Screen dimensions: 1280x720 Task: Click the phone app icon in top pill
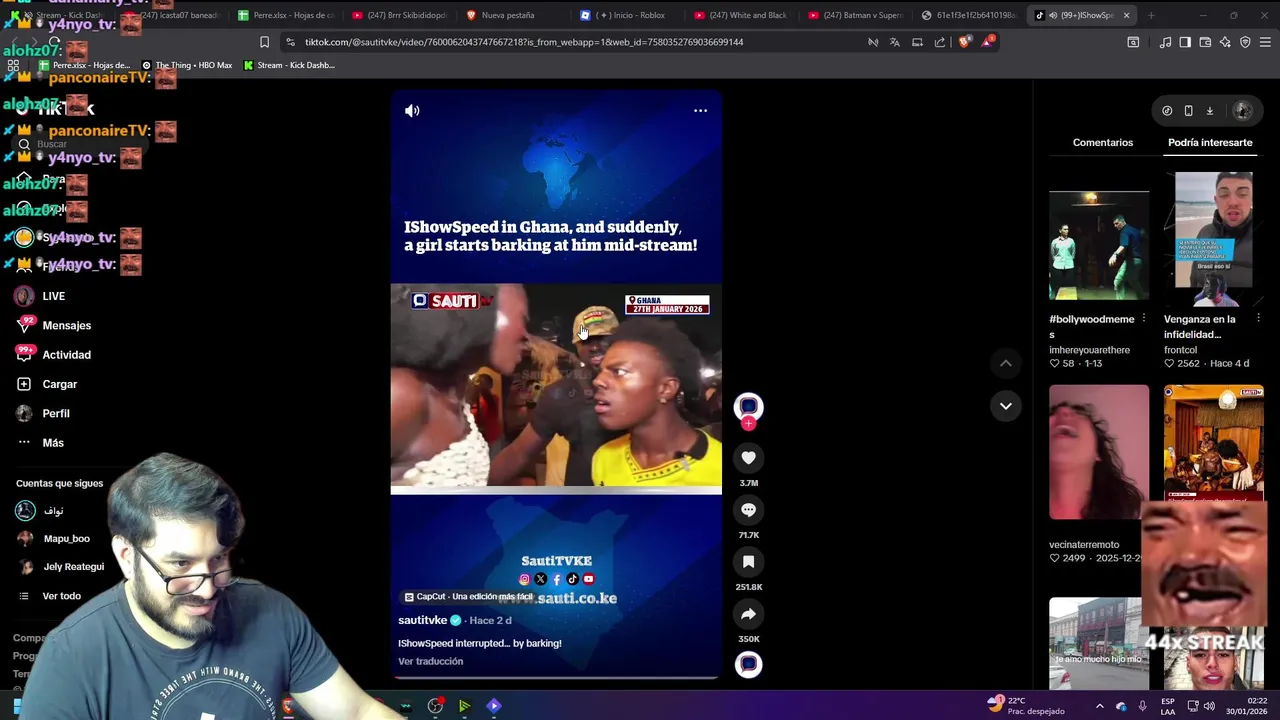pyautogui.click(x=1188, y=111)
